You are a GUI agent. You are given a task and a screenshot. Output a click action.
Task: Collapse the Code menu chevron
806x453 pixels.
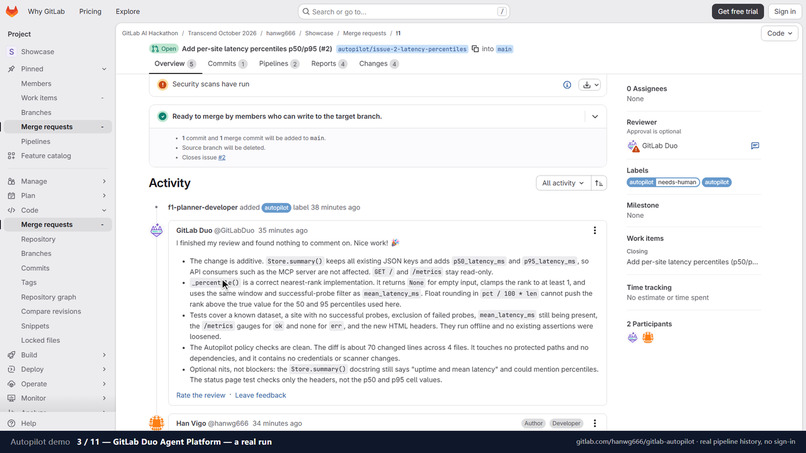coord(104,210)
